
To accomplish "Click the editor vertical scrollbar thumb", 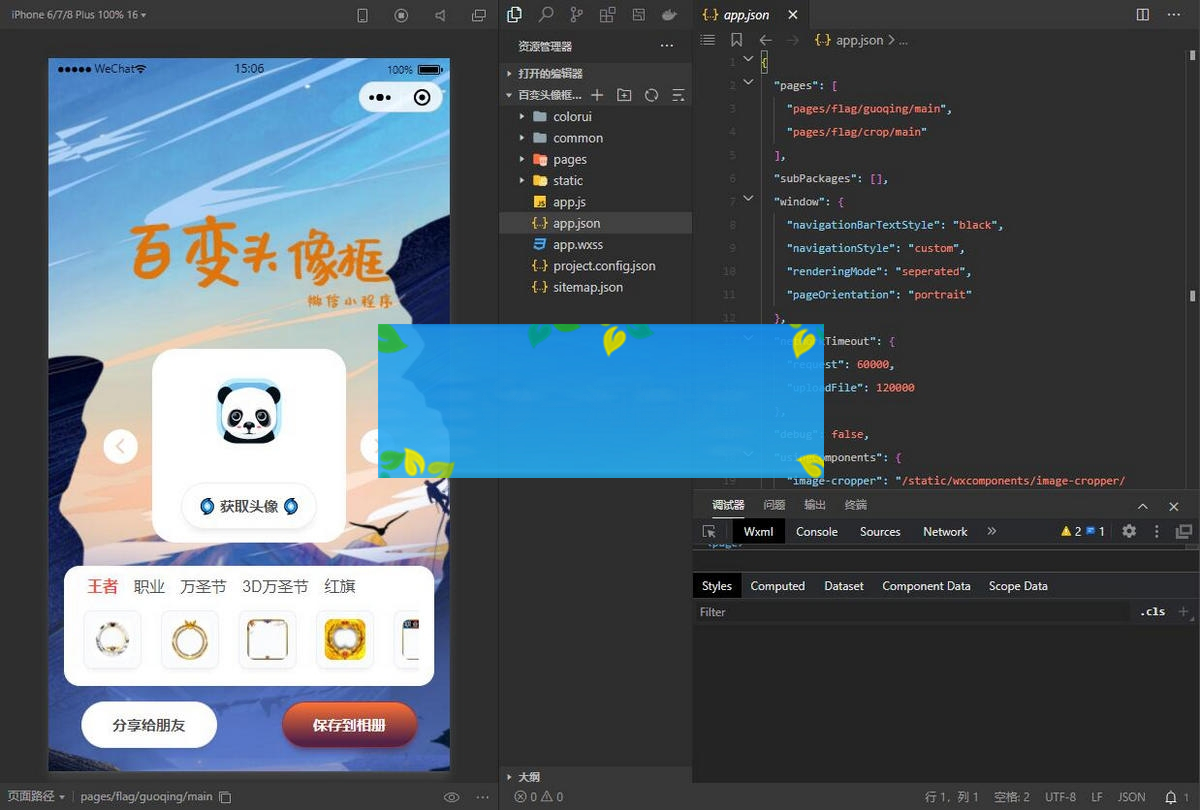I will pyautogui.click(x=1192, y=296).
